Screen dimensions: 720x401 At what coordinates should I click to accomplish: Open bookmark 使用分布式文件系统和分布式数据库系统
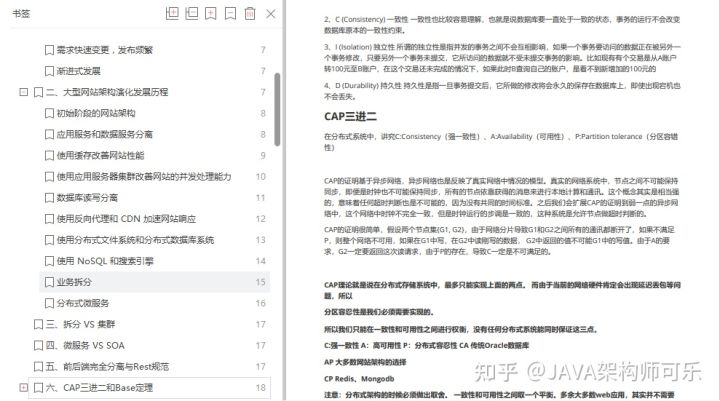(x=135, y=240)
